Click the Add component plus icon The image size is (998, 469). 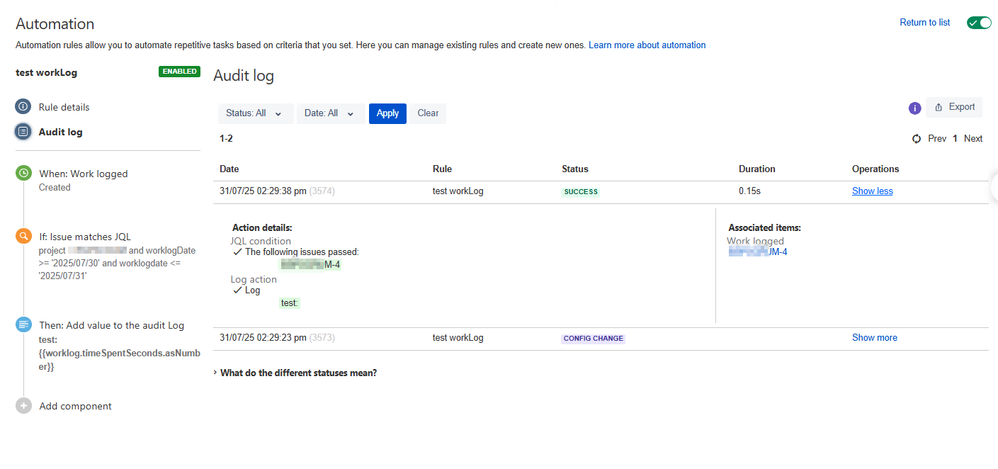24,405
